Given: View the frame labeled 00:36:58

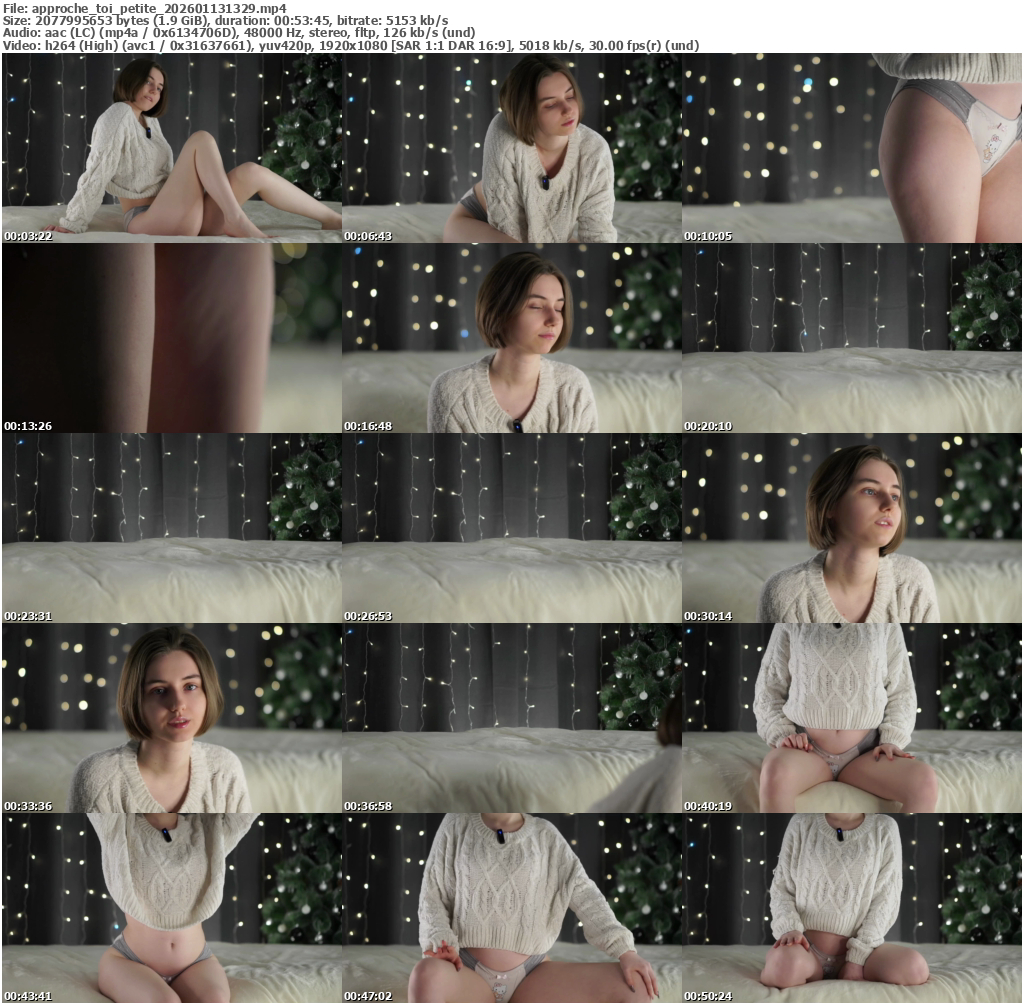Looking at the screenshot, I should pyautogui.click(x=512, y=718).
